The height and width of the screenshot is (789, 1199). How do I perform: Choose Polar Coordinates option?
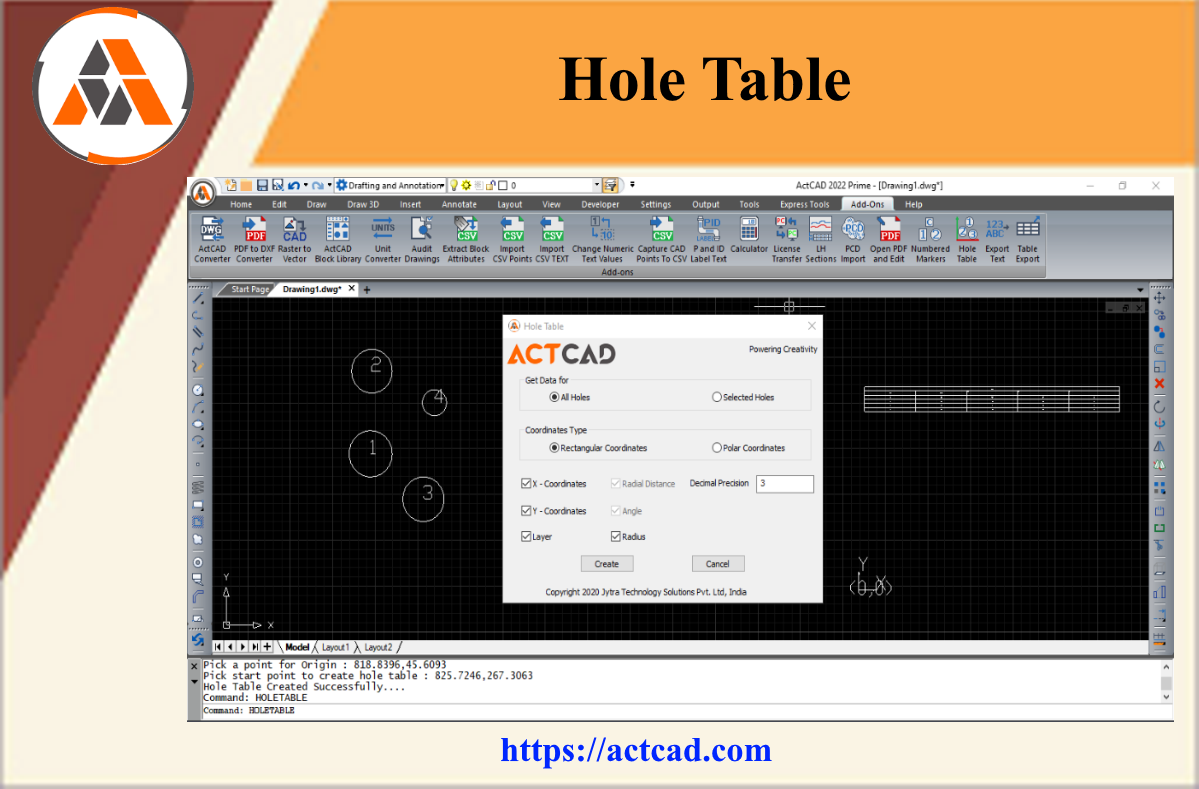click(x=716, y=447)
